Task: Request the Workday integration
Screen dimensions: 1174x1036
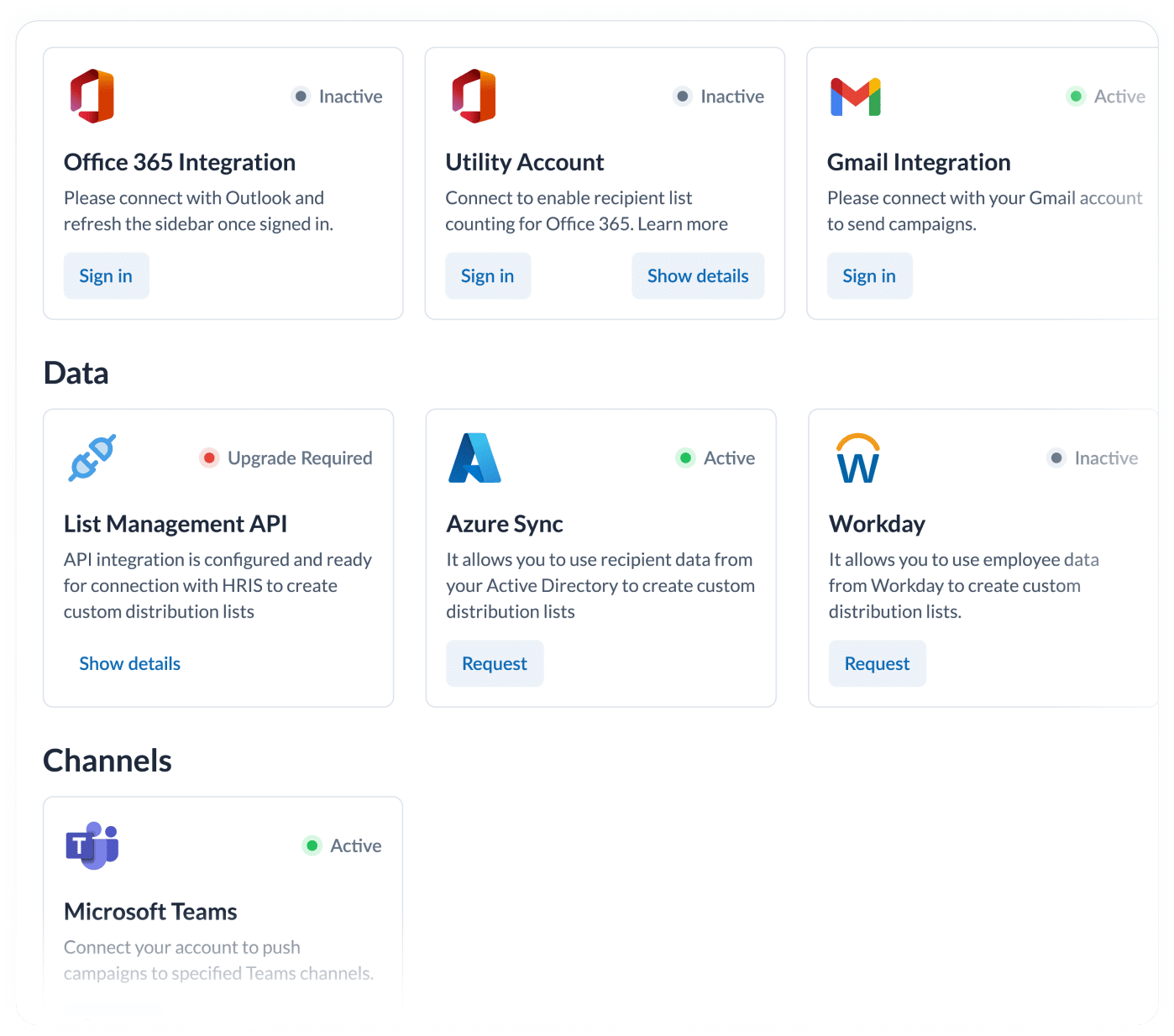Action: click(x=877, y=663)
